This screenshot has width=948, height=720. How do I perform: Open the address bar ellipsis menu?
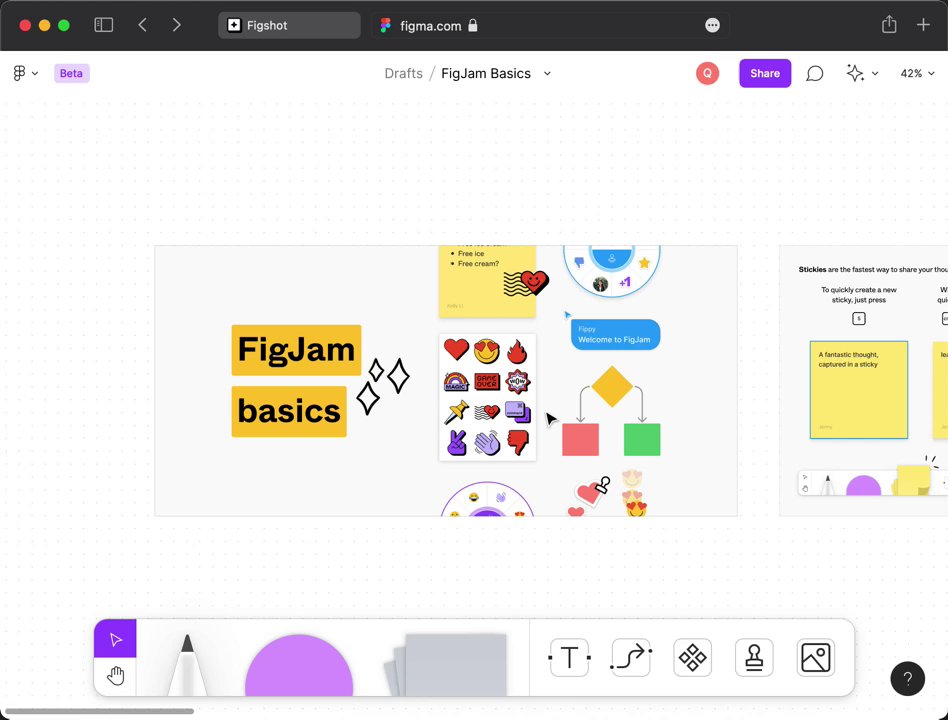click(712, 25)
